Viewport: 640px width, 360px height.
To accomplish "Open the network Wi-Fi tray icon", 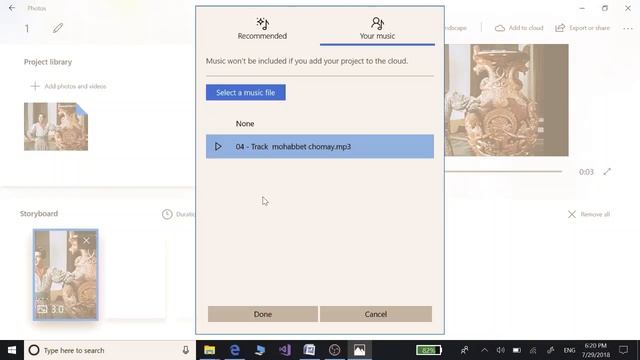I will pyautogui.click(x=533, y=350).
